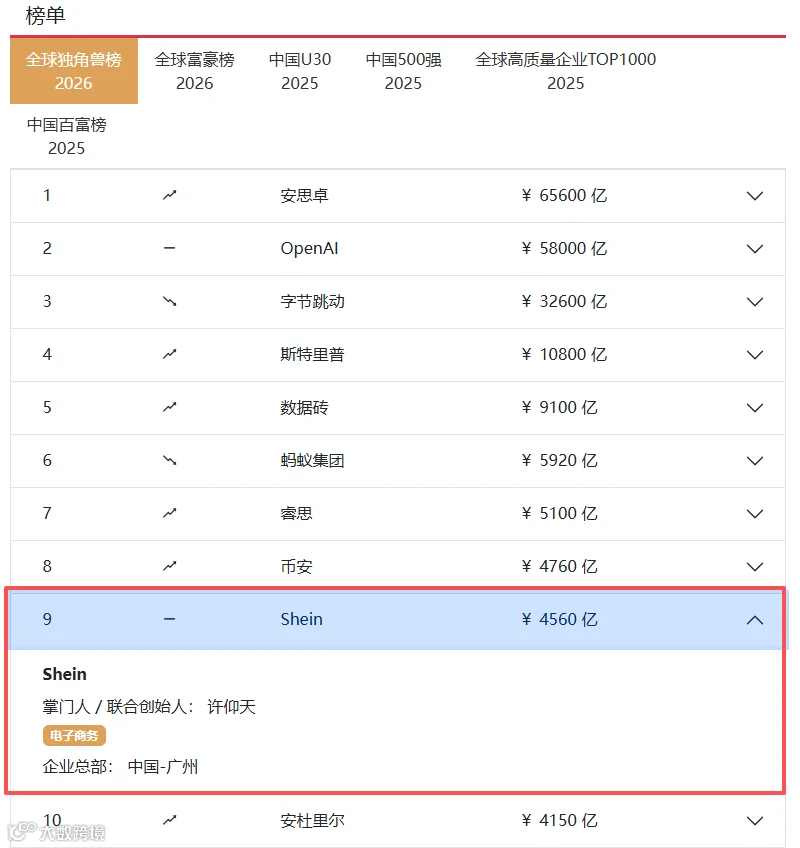Click the valuation ¥ 65600 亿
Viewport: 800px width, 848px height.
(564, 195)
